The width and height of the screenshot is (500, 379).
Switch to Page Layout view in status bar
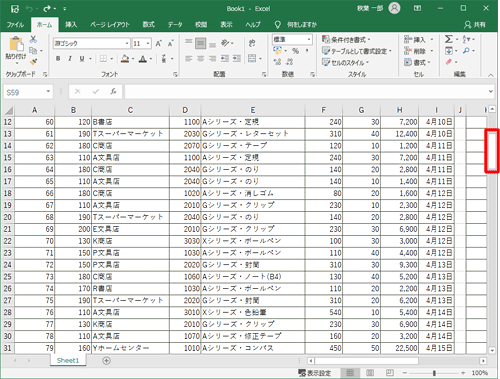(x=370, y=373)
